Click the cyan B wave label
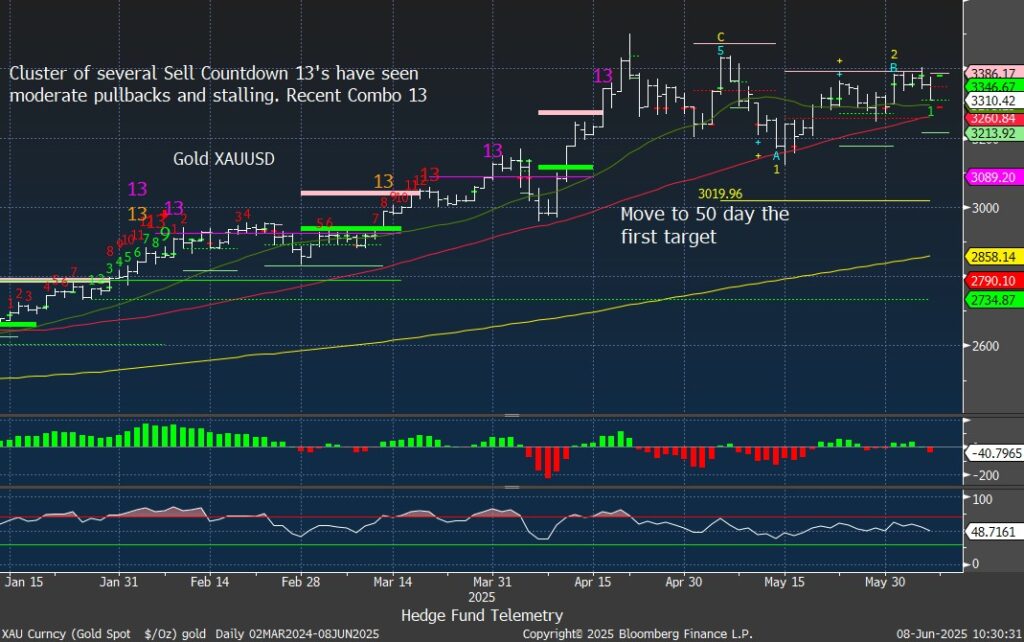The image size is (1024, 642). 894,67
